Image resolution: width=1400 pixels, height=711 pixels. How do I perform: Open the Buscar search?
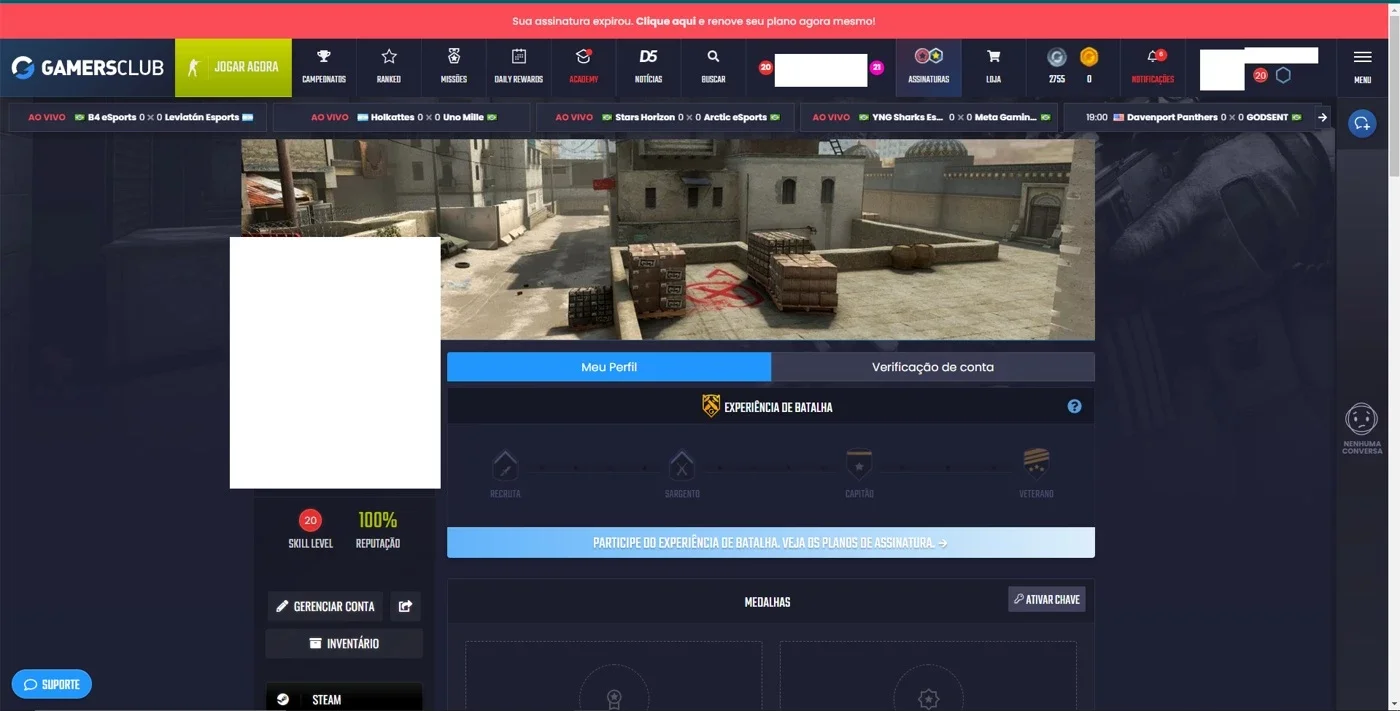click(713, 67)
